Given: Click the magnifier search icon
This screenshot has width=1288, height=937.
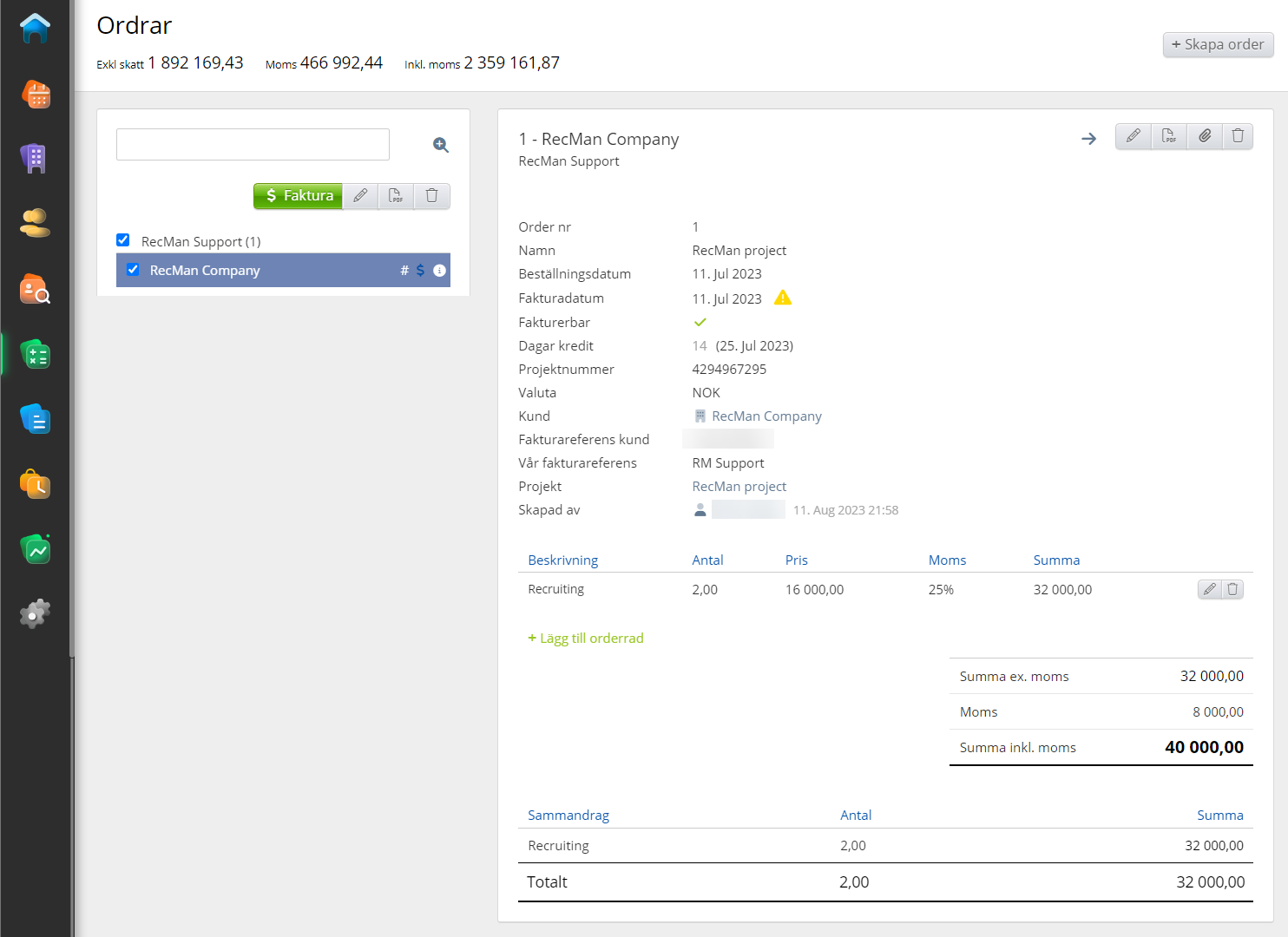Looking at the screenshot, I should [x=441, y=145].
